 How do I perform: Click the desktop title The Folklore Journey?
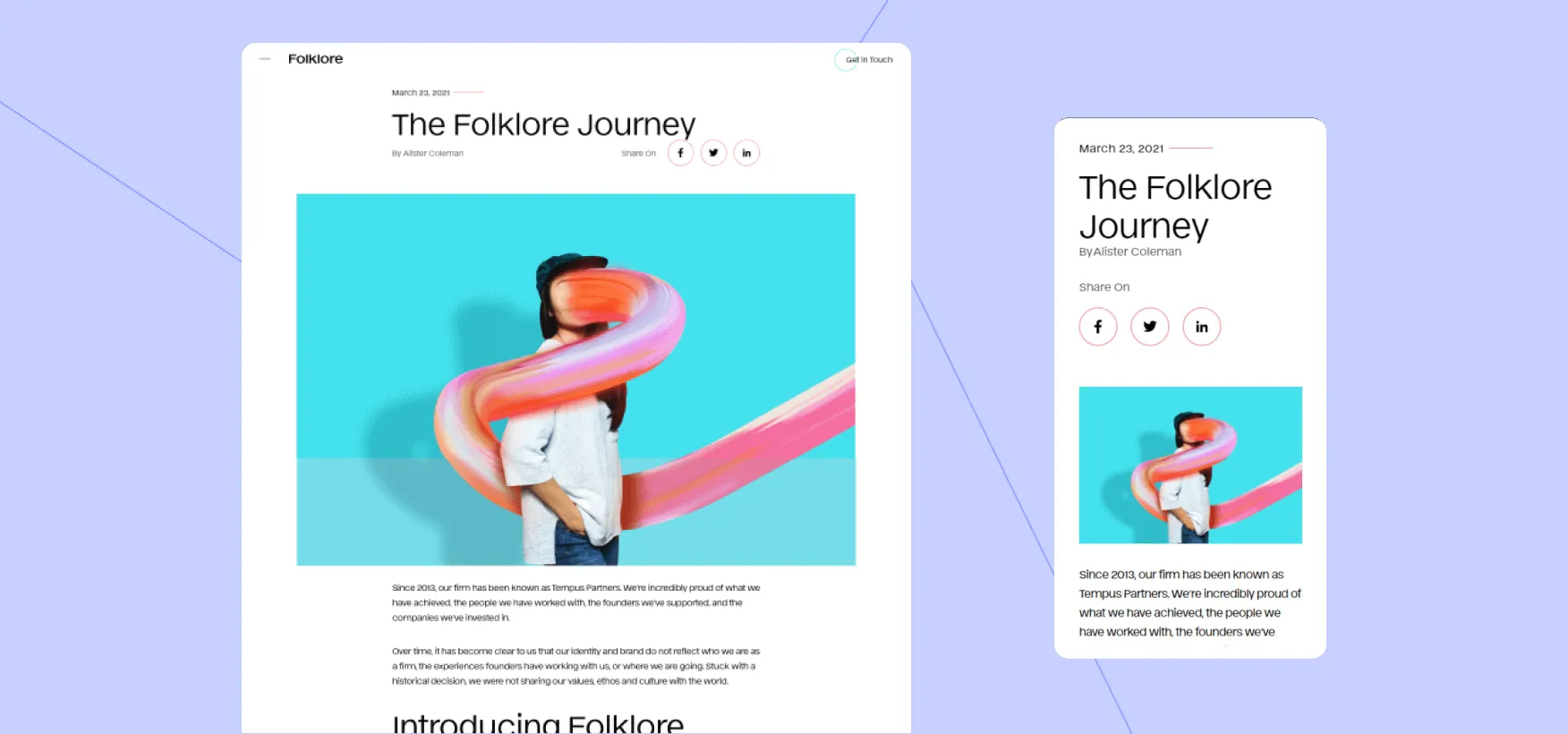(x=543, y=124)
